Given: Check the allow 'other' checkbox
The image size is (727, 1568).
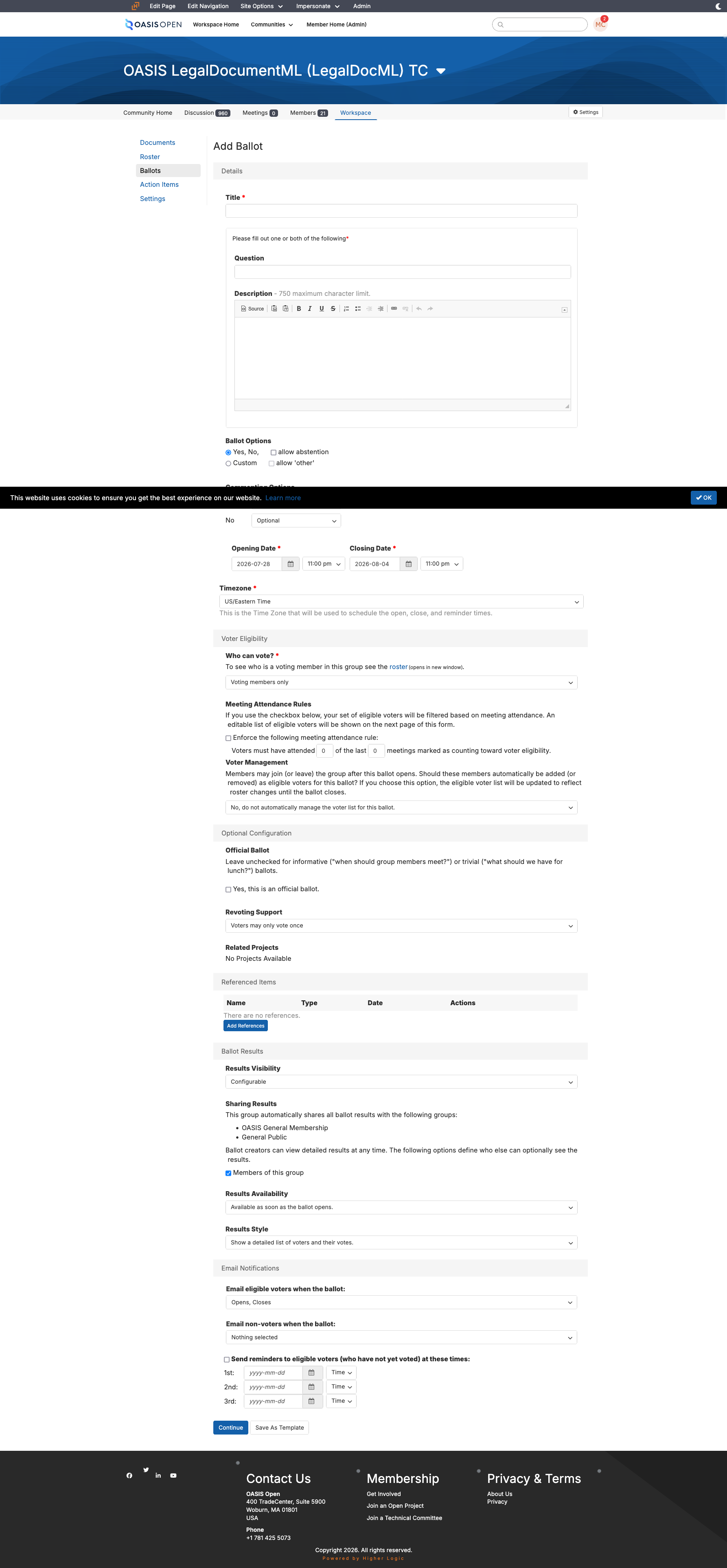Looking at the screenshot, I should coord(272,464).
